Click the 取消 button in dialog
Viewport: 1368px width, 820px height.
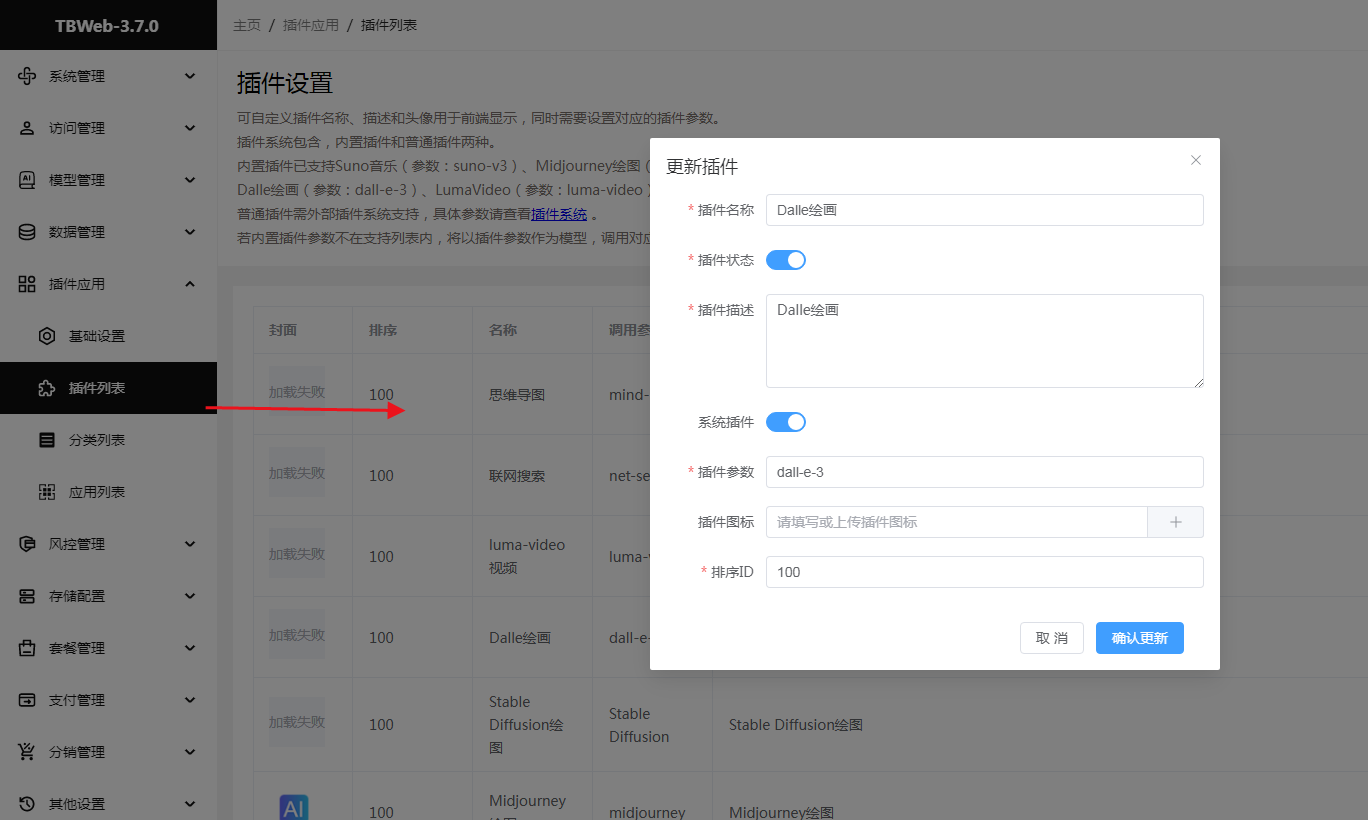[1051, 638]
